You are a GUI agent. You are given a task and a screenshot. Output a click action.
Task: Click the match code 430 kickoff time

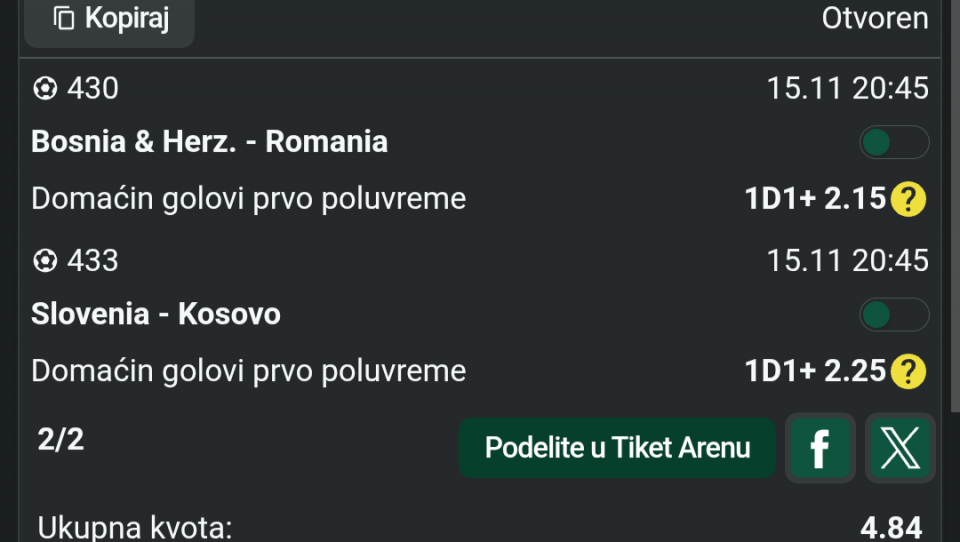(x=847, y=89)
